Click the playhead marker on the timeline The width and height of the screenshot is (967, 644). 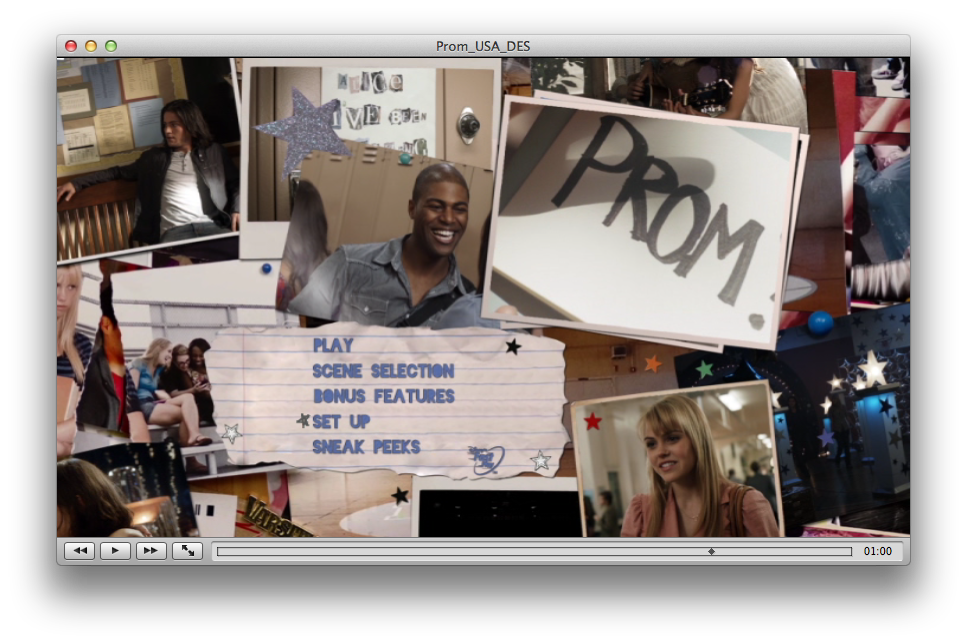(x=711, y=551)
